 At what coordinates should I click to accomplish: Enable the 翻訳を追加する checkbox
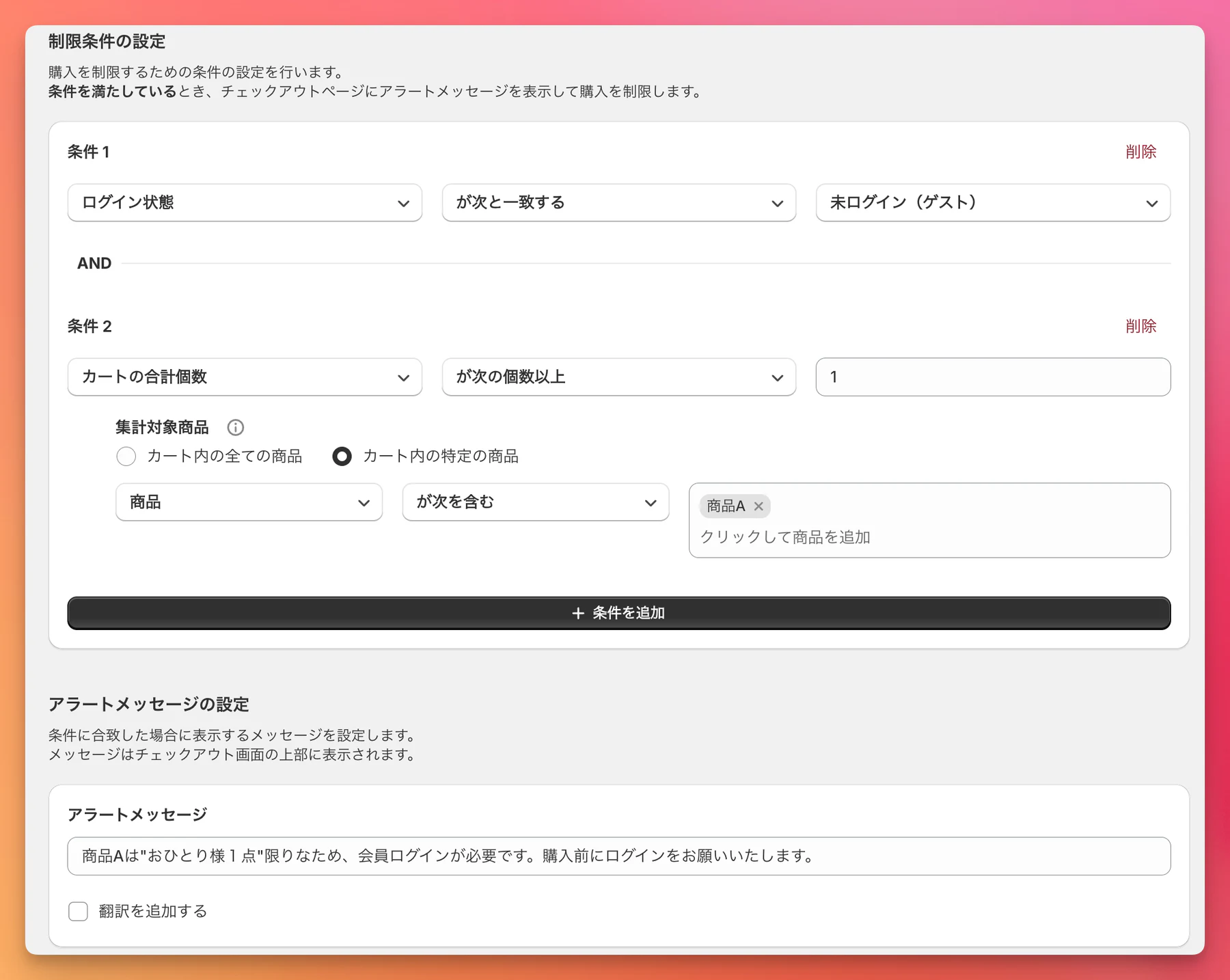[78, 911]
